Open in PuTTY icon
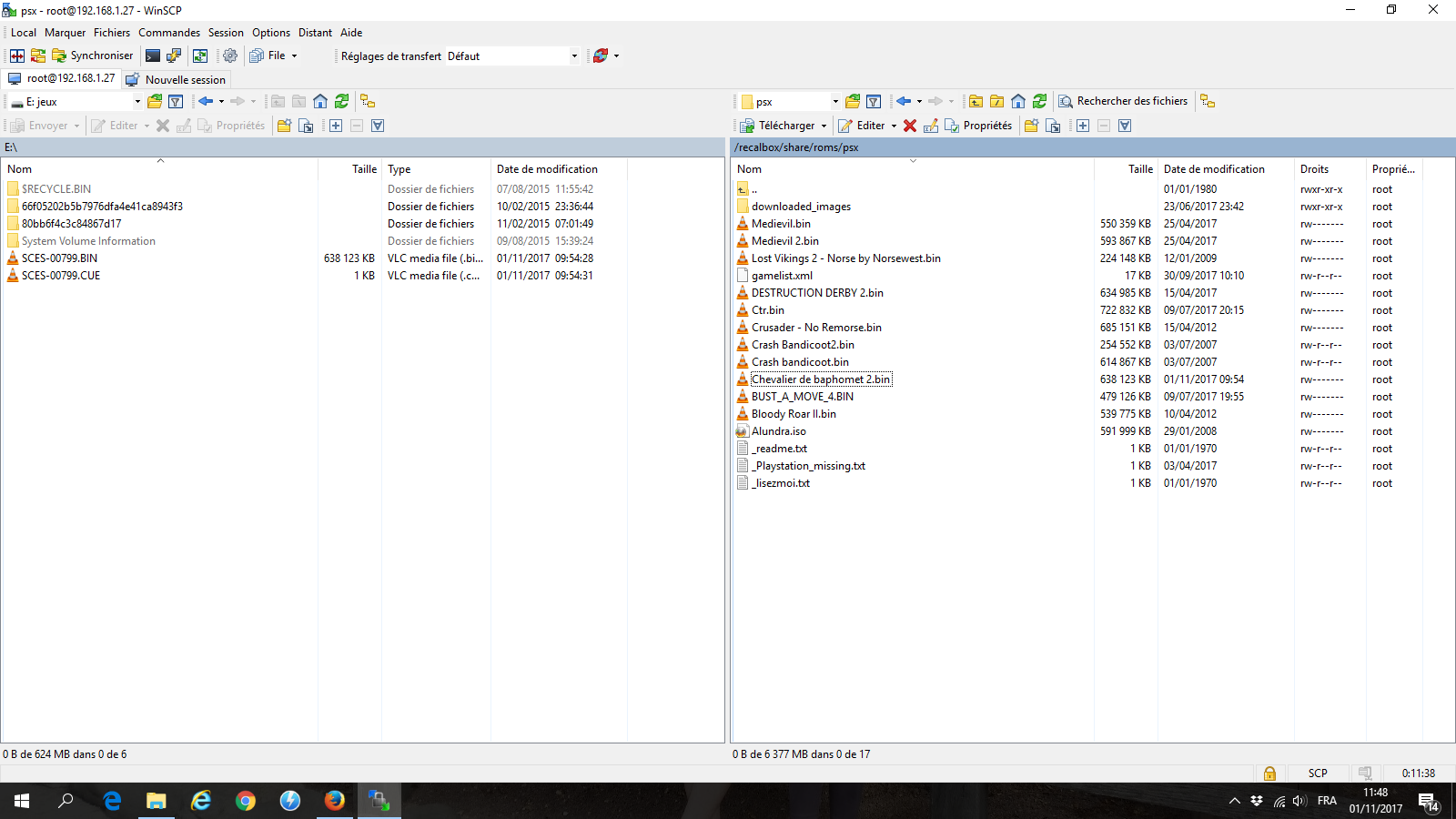Screen dimensions: 1456x819 [174, 56]
